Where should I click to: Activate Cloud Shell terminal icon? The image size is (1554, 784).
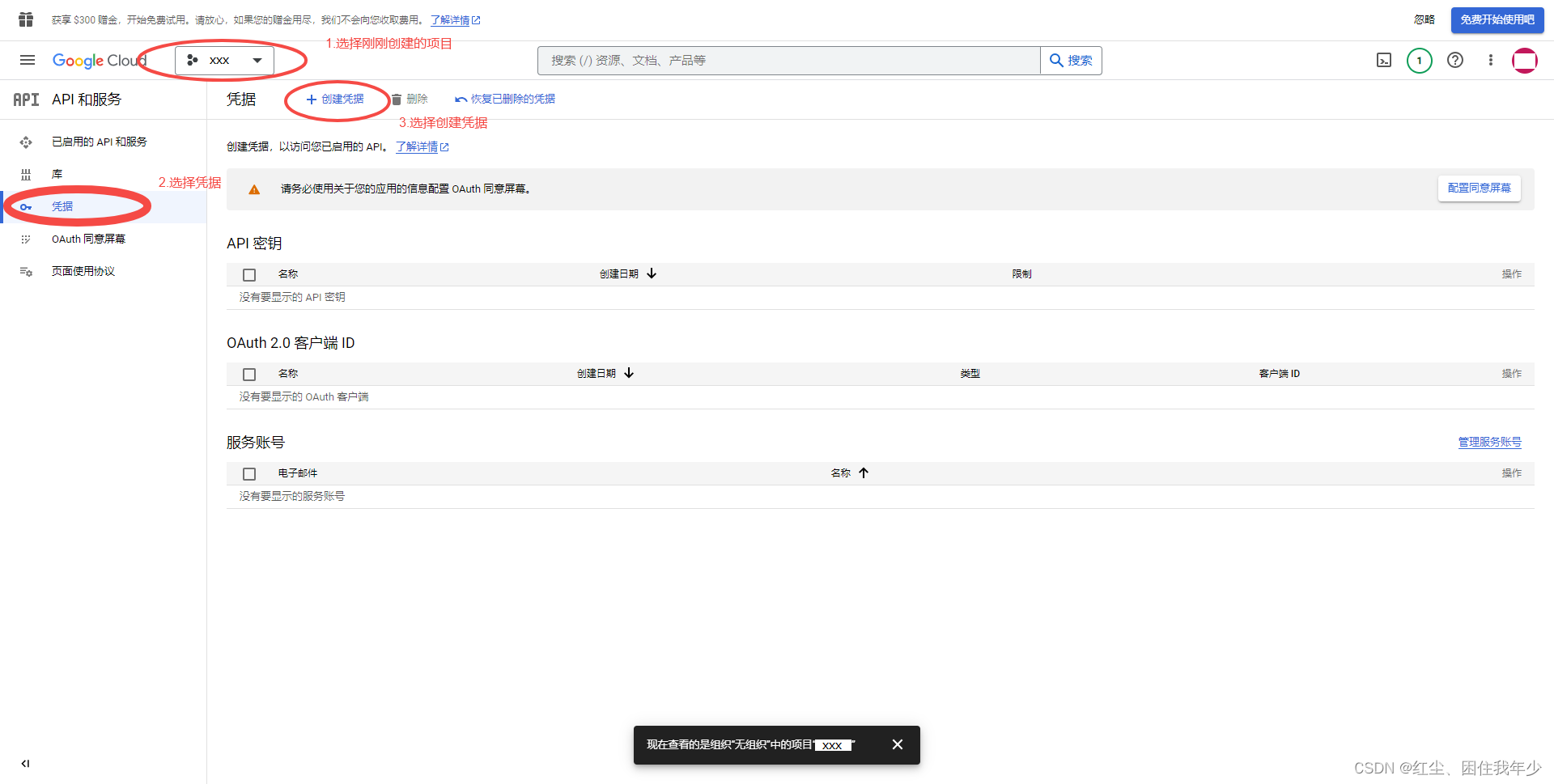1384,61
